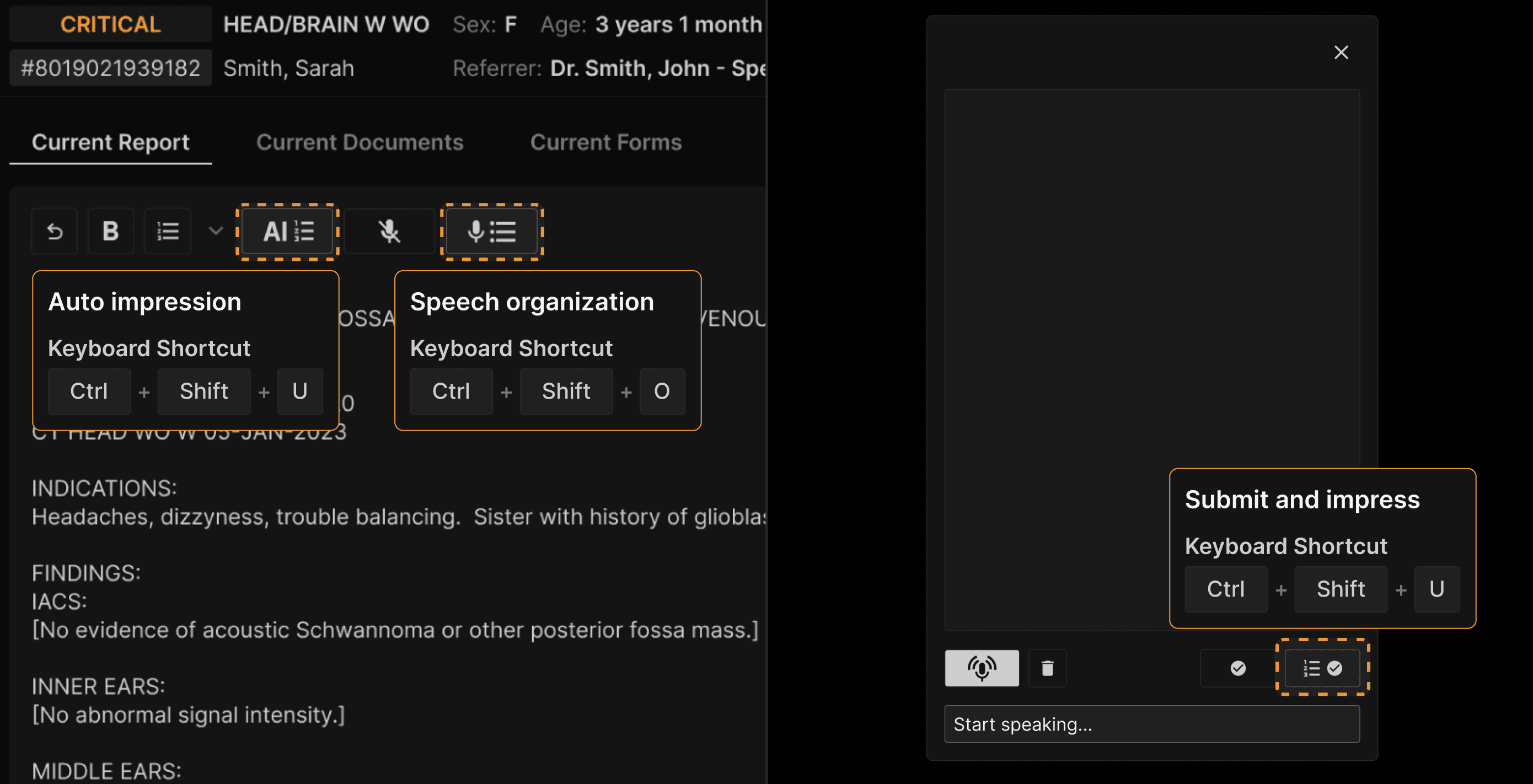Close the dictation panel
The width and height of the screenshot is (1533, 784).
1341,52
